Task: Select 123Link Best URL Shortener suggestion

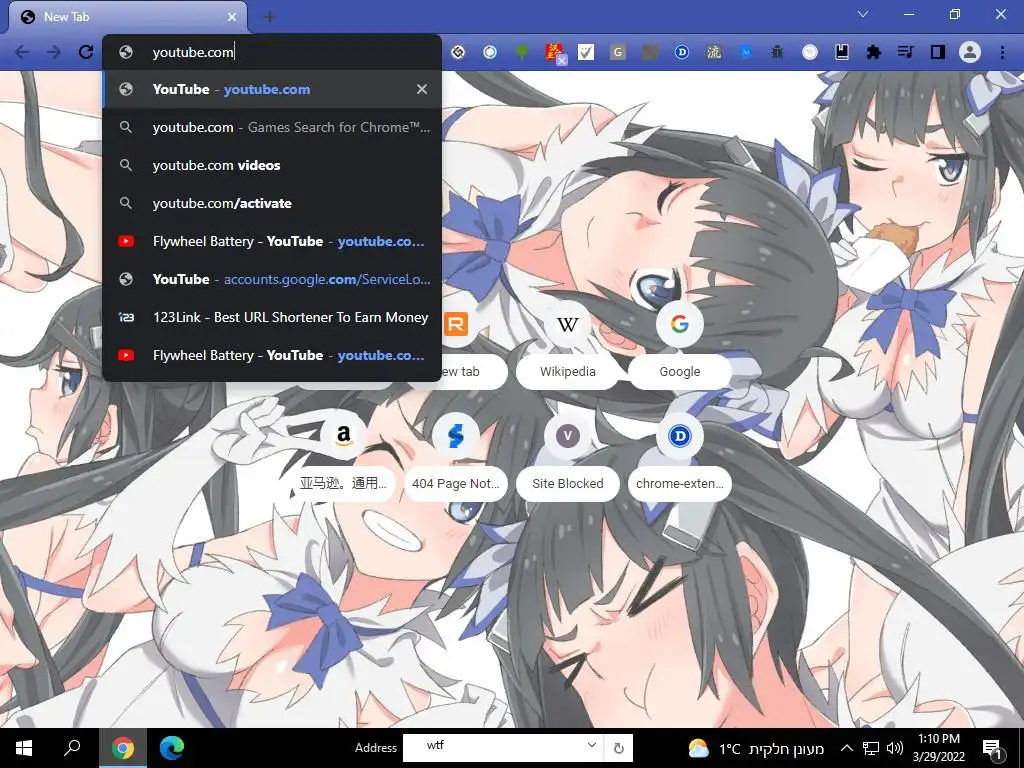Action: point(272,317)
